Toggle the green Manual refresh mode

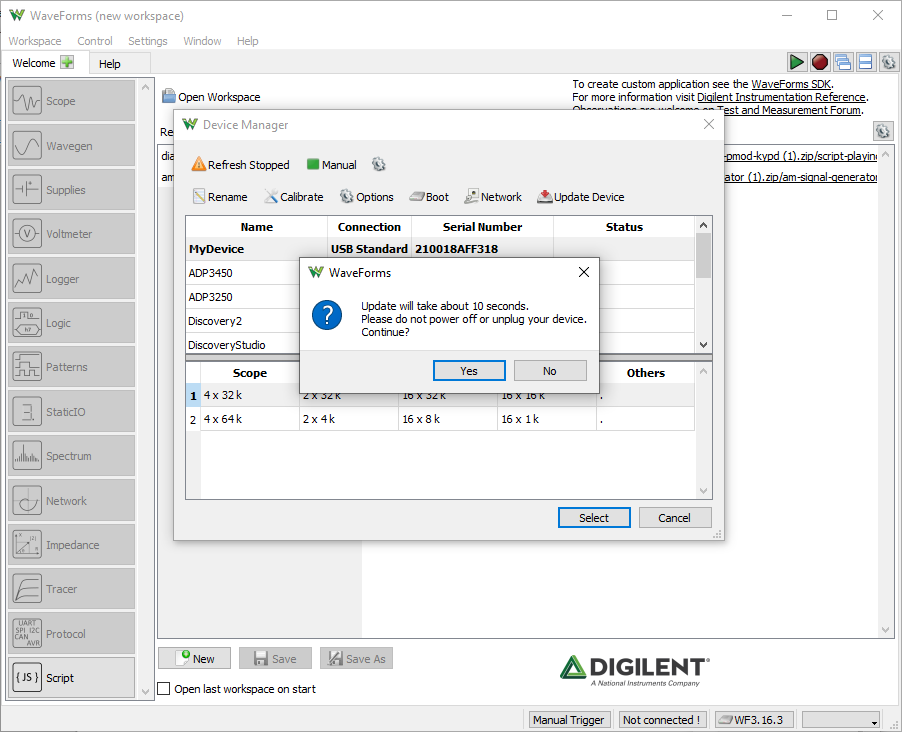(332, 165)
